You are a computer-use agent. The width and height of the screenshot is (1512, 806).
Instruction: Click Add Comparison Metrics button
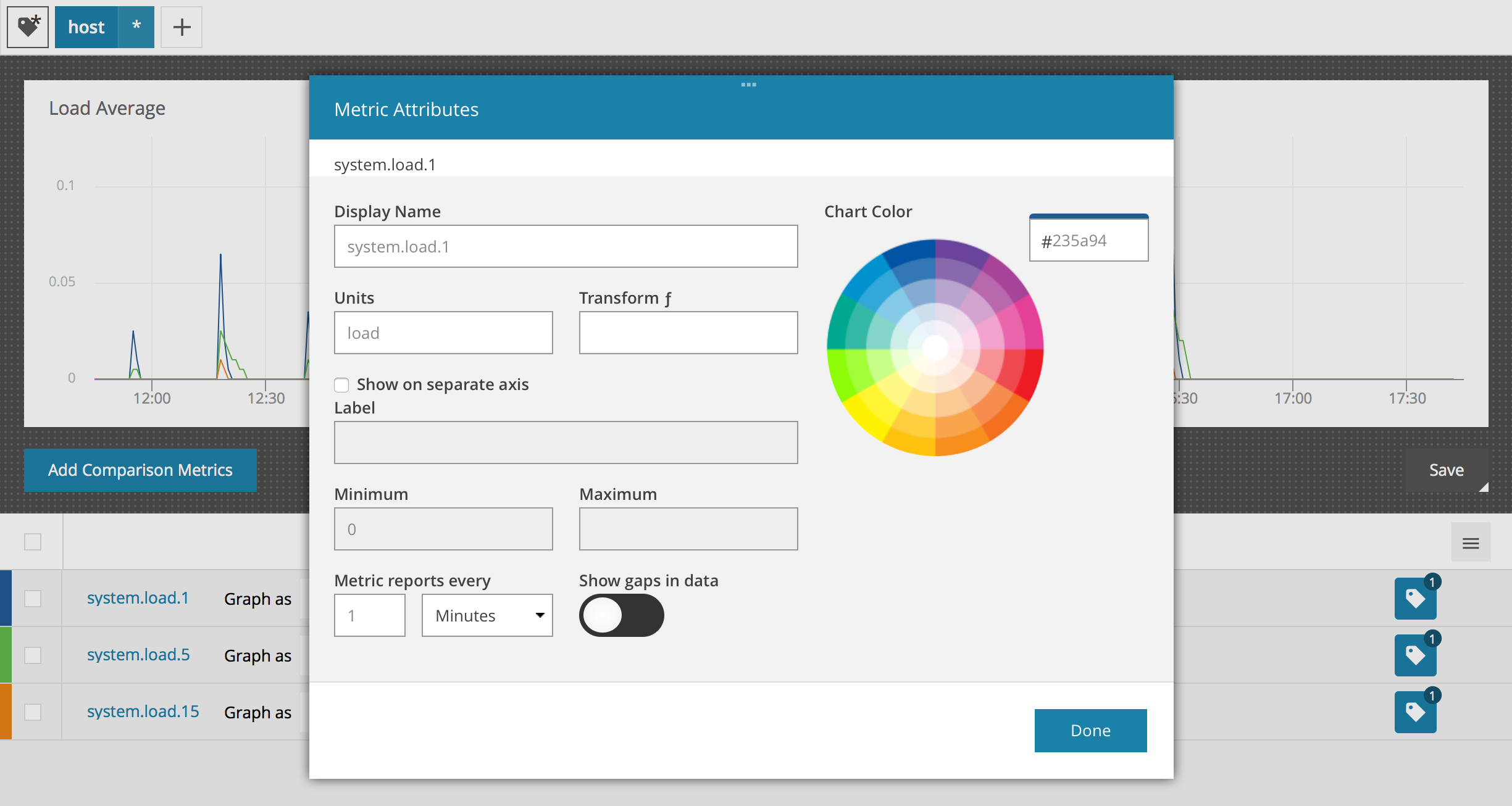pyautogui.click(x=141, y=470)
